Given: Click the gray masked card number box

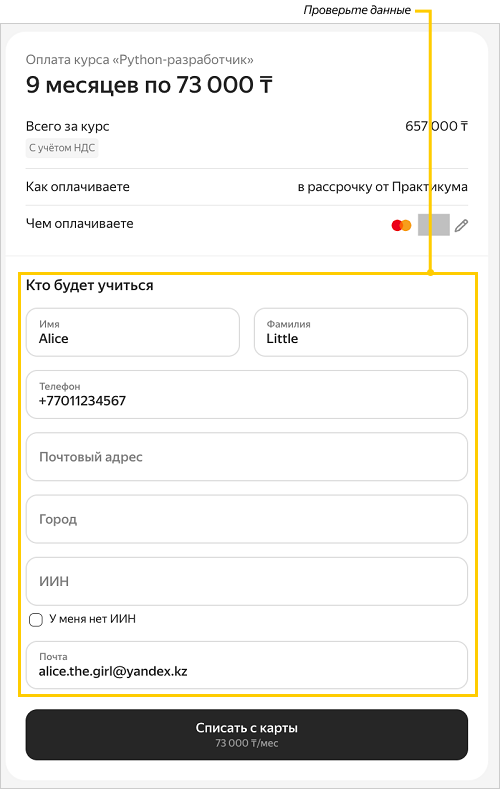Looking at the screenshot, I should pyautogui.click(x=434, y=225).
